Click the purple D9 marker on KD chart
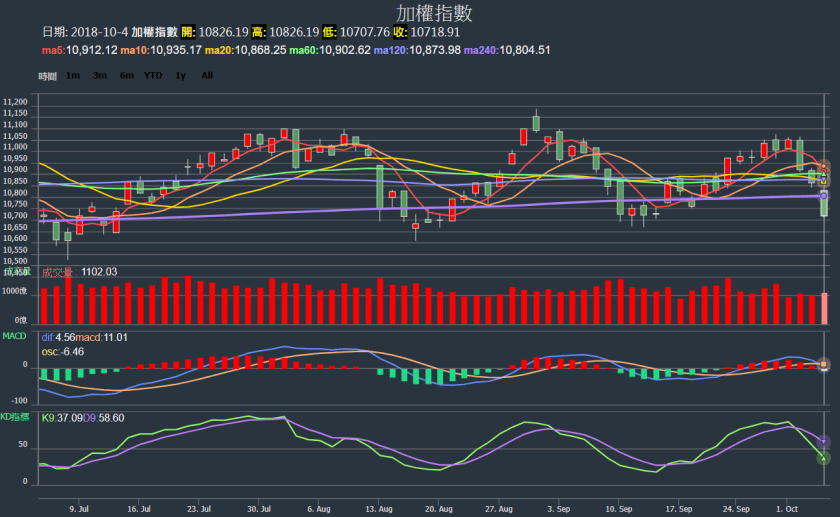Screen dimensions: 840x517 click(x=824, y=441)
